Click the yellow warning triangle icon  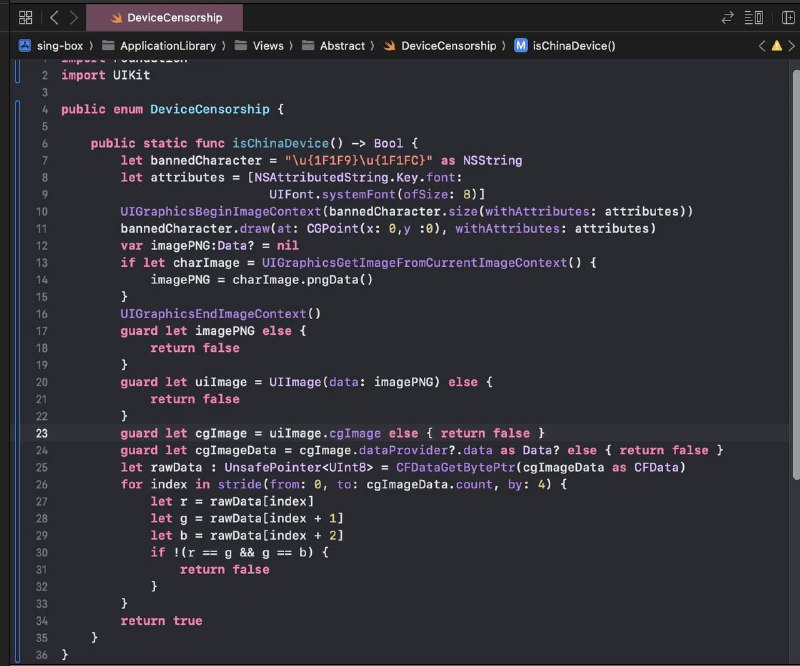coord(776,46)
